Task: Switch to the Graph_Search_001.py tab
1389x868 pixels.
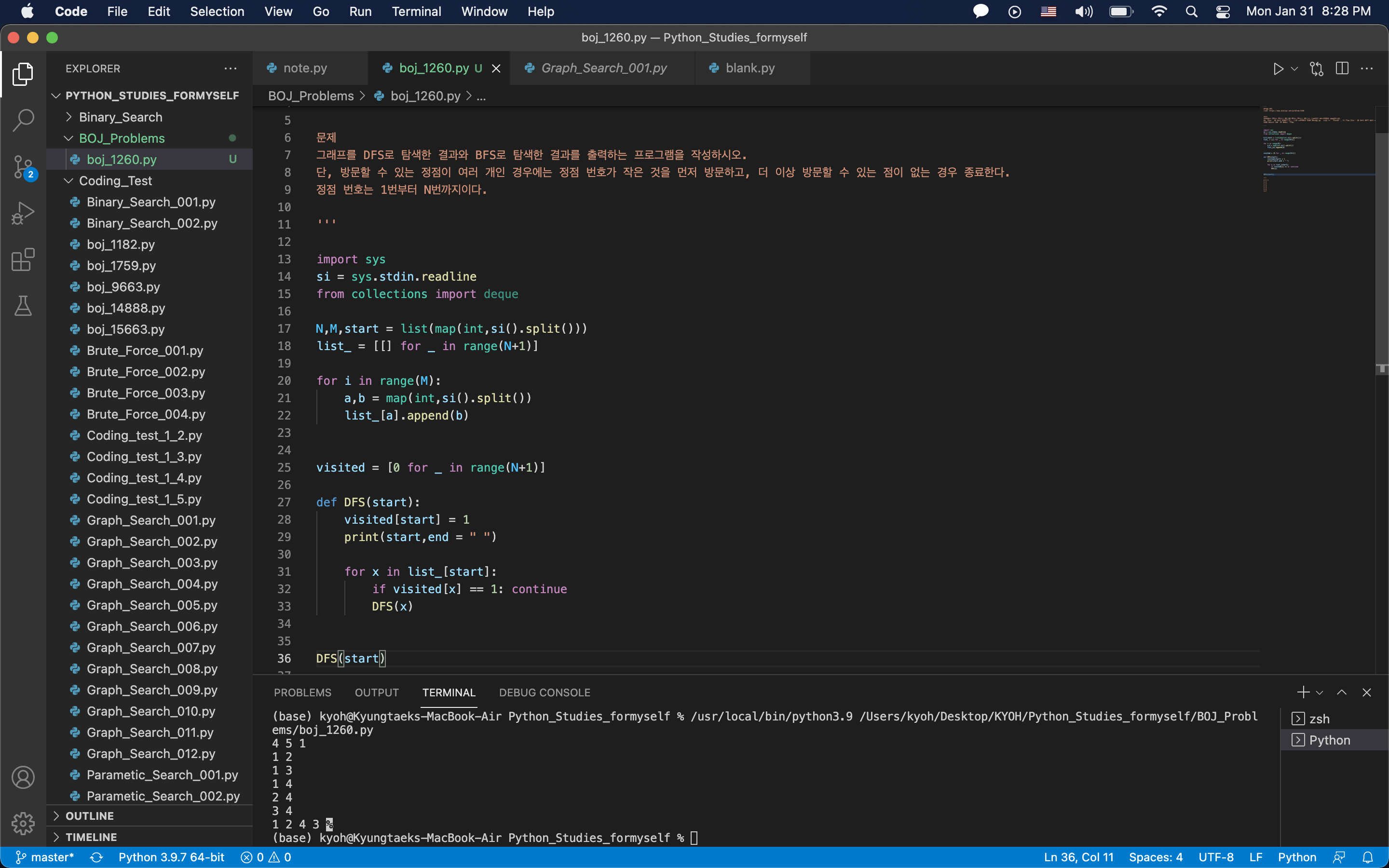Action: (603, 68)
